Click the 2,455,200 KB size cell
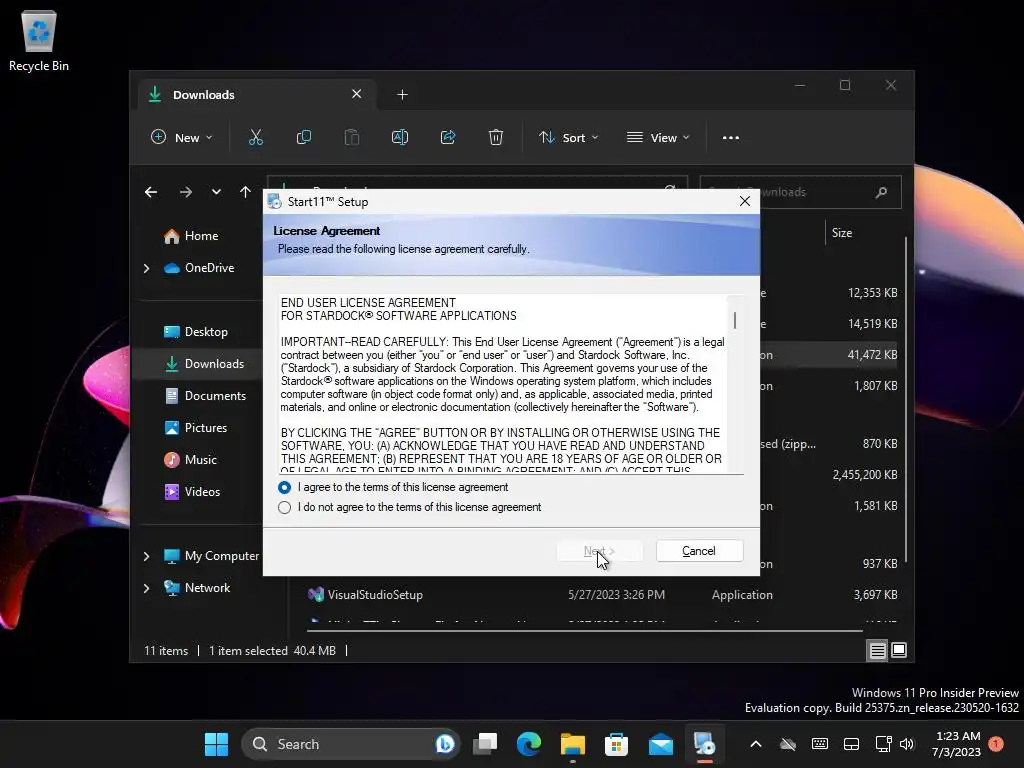Viewport: 1024px width, 768px height. click(x=865, y=475)
